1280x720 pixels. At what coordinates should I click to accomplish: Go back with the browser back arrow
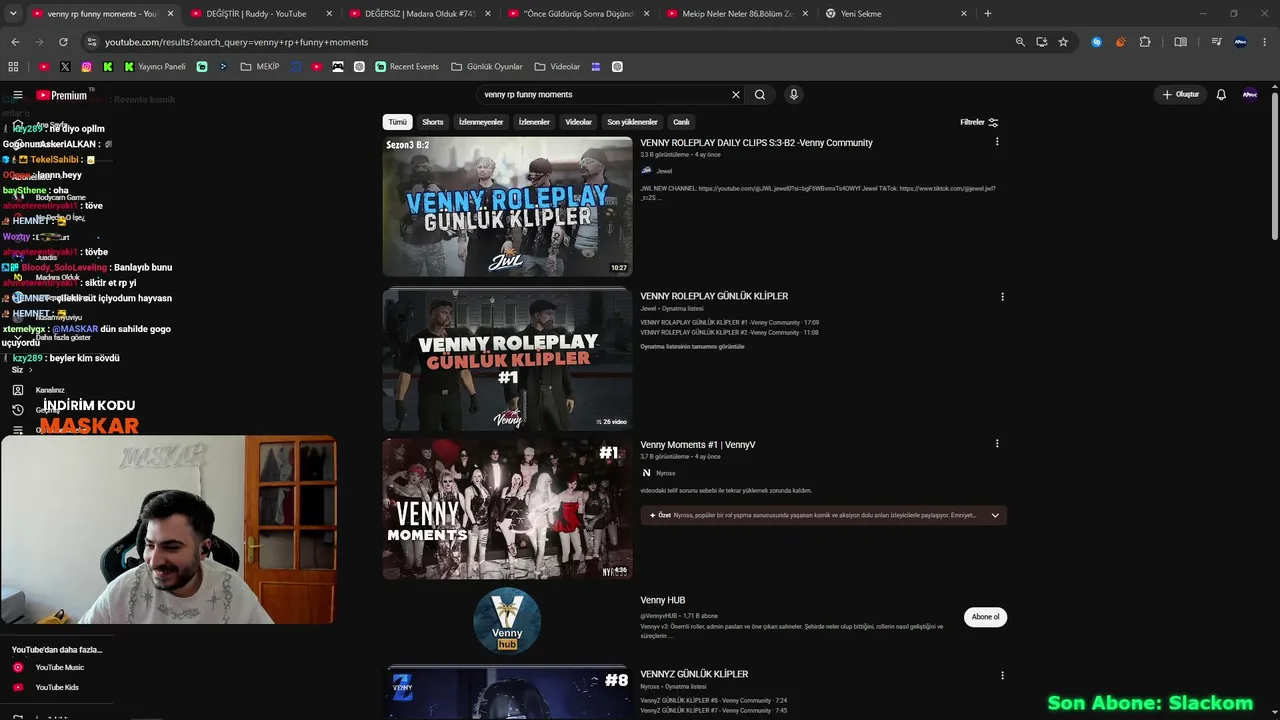coord(15,42)
